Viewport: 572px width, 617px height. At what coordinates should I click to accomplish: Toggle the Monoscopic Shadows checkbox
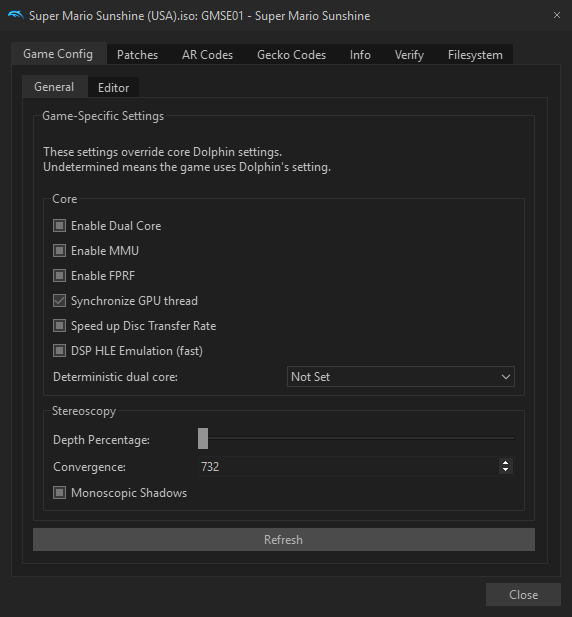click(x=59, y=493)
